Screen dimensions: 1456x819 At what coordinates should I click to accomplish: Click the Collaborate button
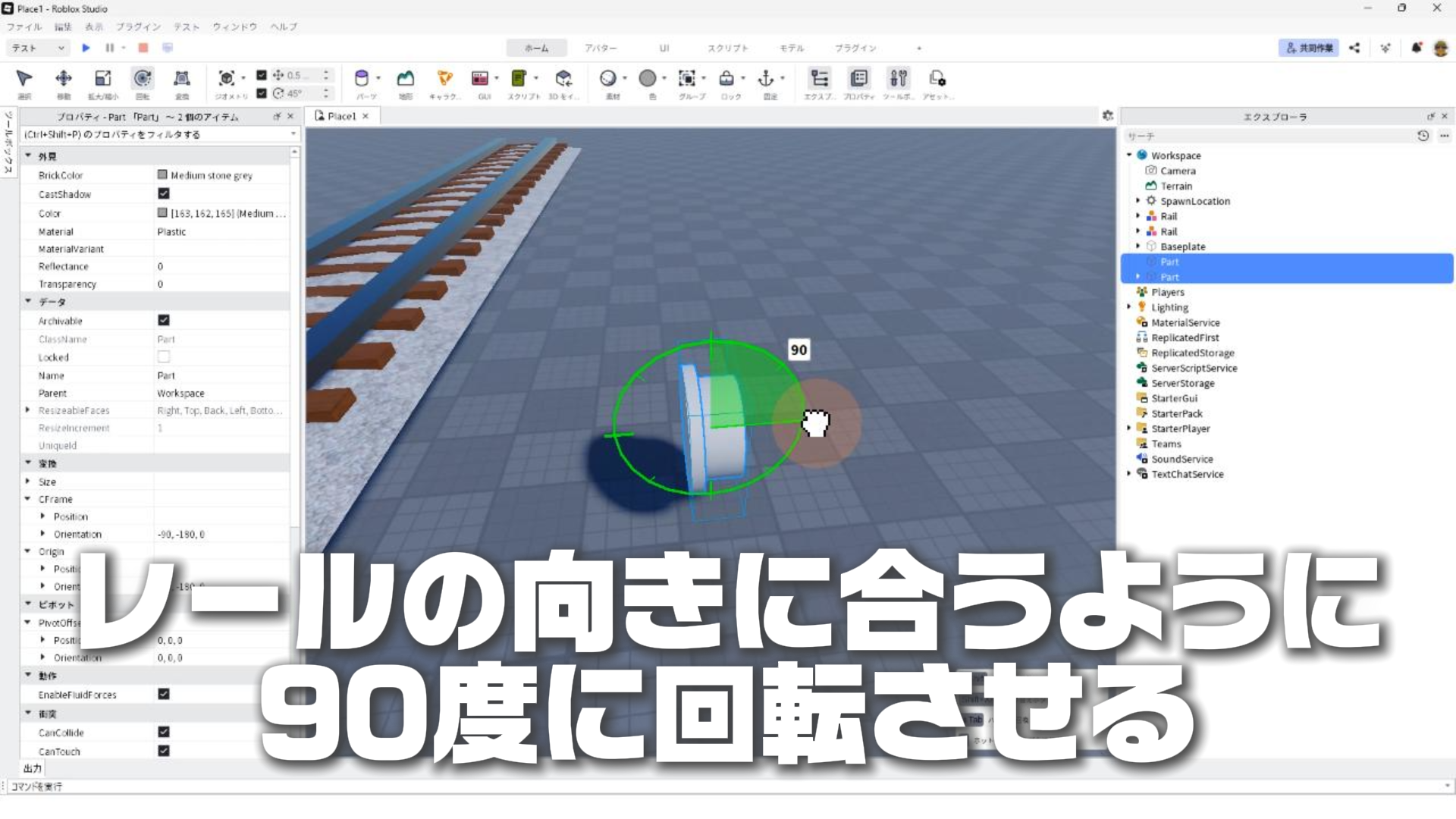(x=1309, y=48)
